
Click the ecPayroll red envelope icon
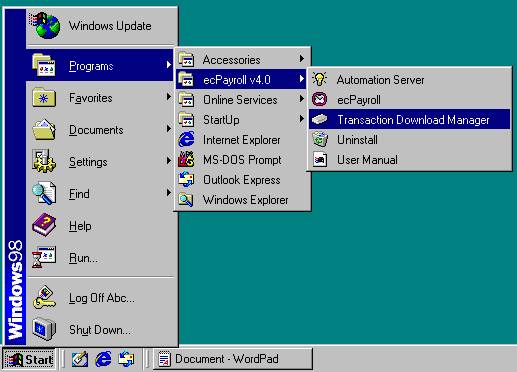[320, 99]
